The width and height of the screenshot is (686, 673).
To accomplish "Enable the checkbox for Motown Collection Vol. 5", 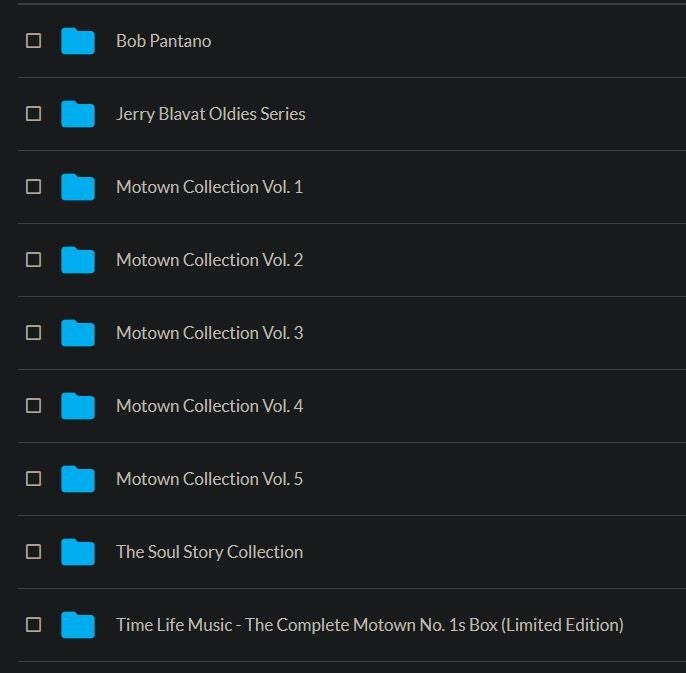I will [x=33, y=479].
